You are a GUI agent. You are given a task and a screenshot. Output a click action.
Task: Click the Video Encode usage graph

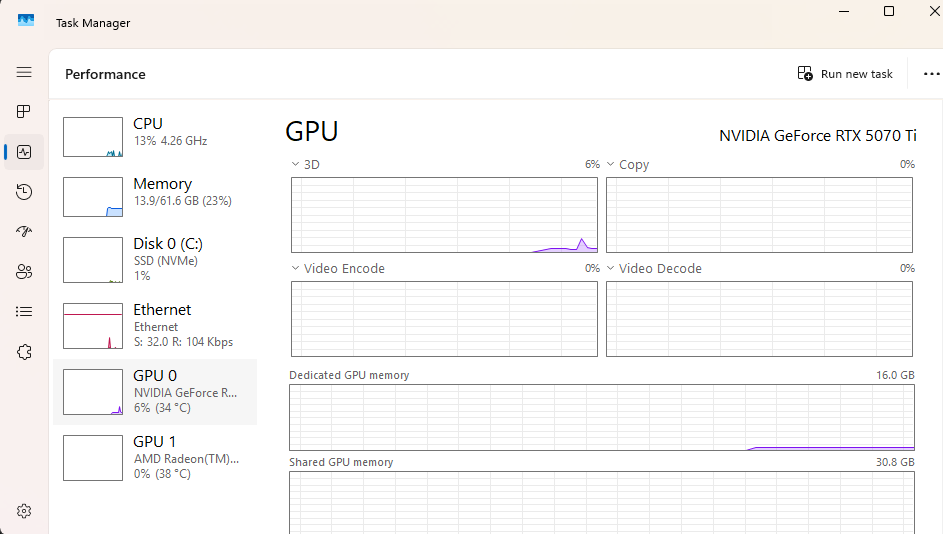click(444, 319)
